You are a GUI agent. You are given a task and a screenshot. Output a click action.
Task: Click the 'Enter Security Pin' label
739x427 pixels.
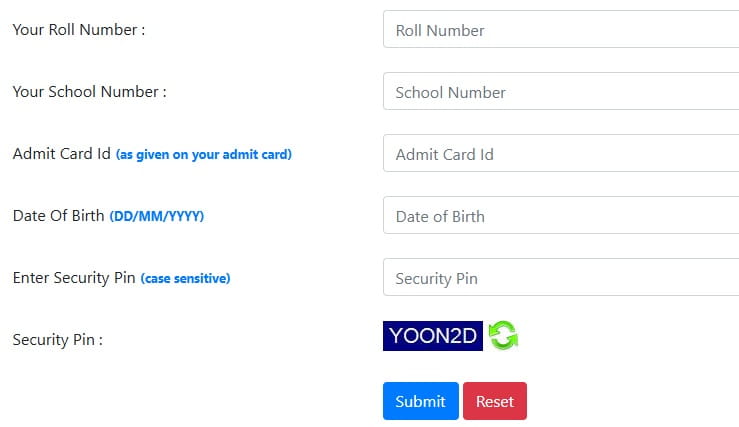74,278
